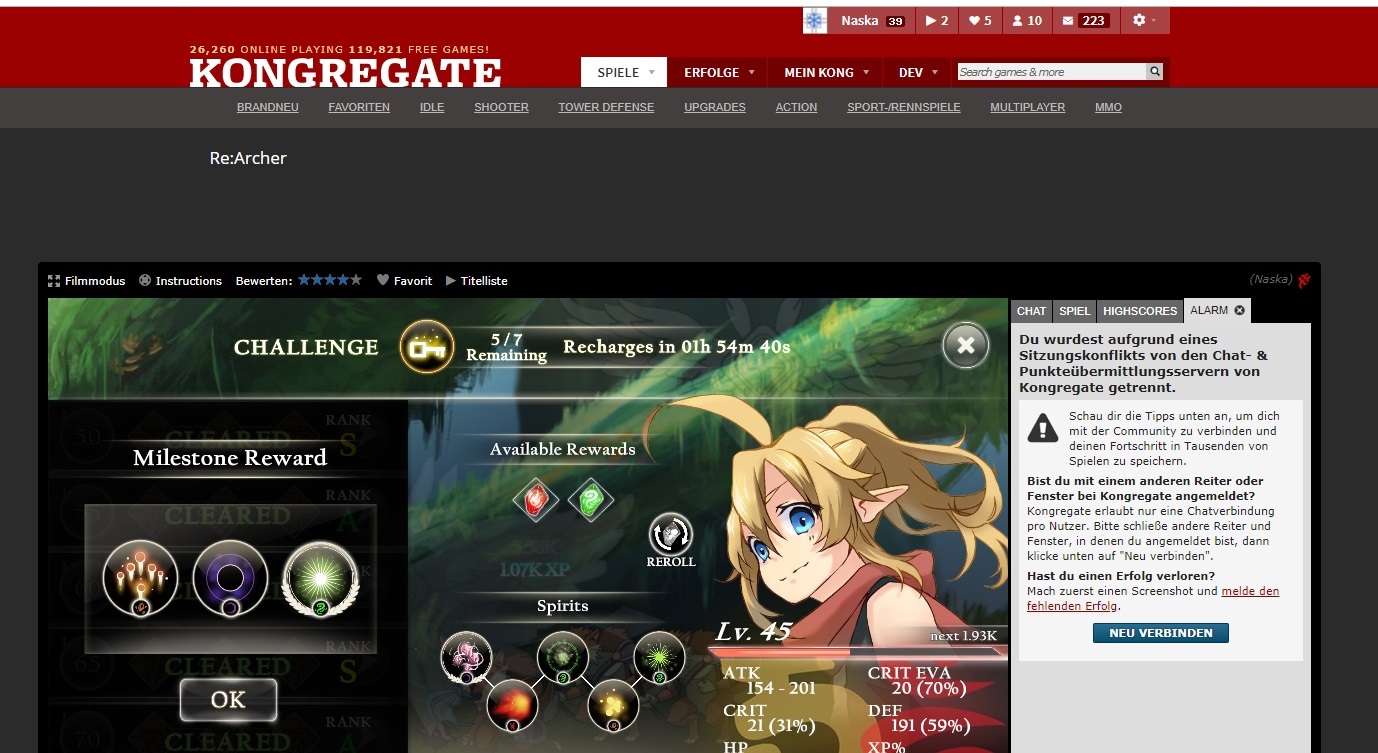The height and width of the screenshot is (753, 1378).
Task: Close the ALARM tab
Action: coord(1240,310)
